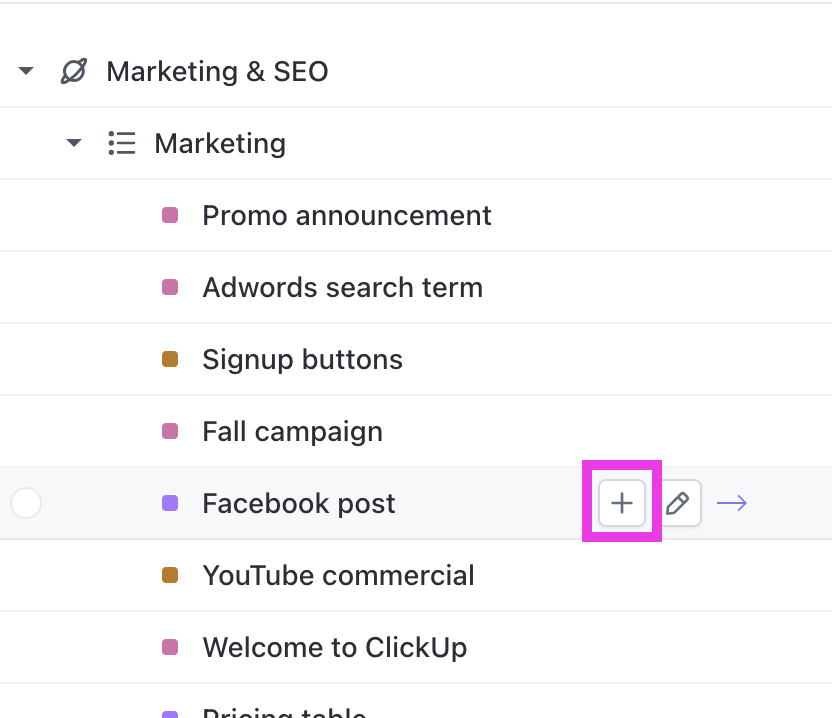The image size is (832, 718).
Task: Click the orange status square for Signup buttons
Action: (x=170, y=359)
